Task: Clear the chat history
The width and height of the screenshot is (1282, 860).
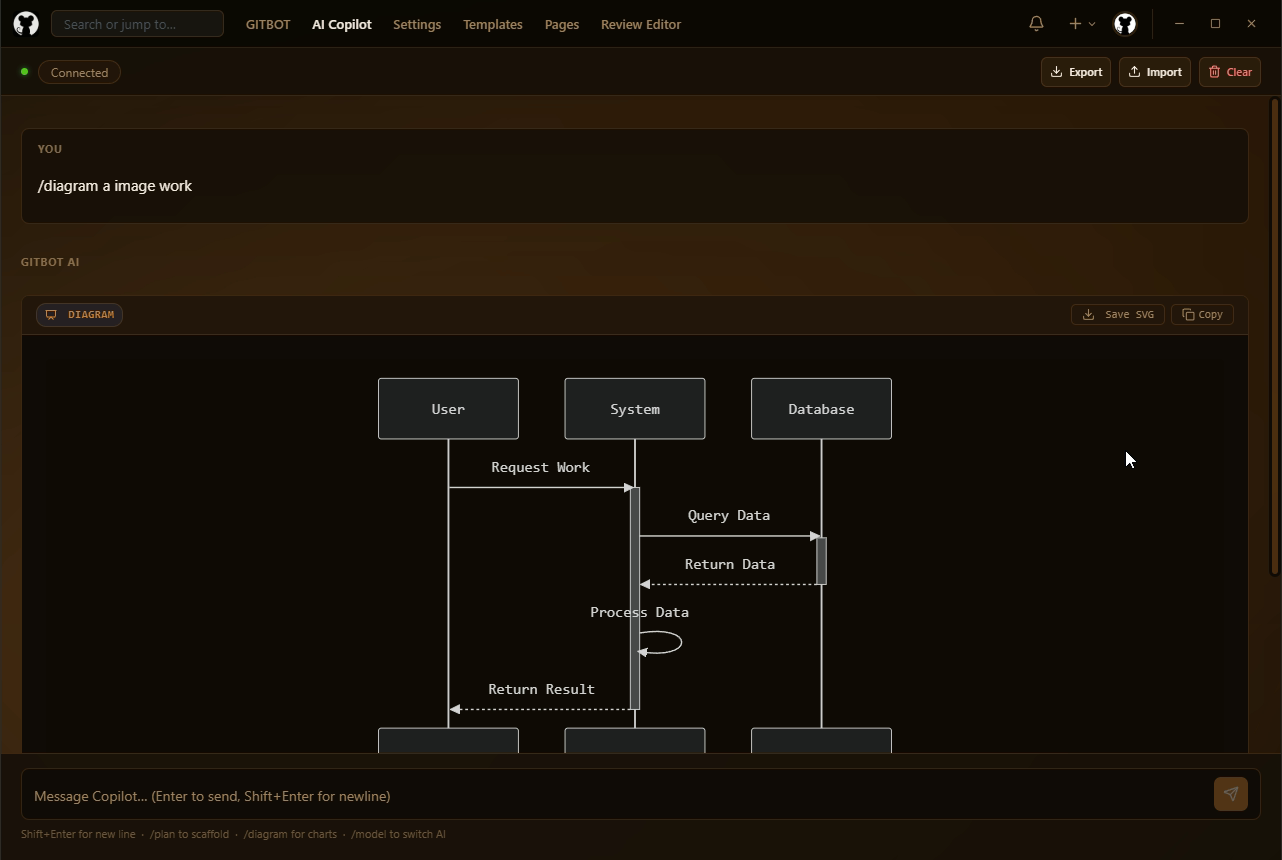Action: pos(1229,72)
